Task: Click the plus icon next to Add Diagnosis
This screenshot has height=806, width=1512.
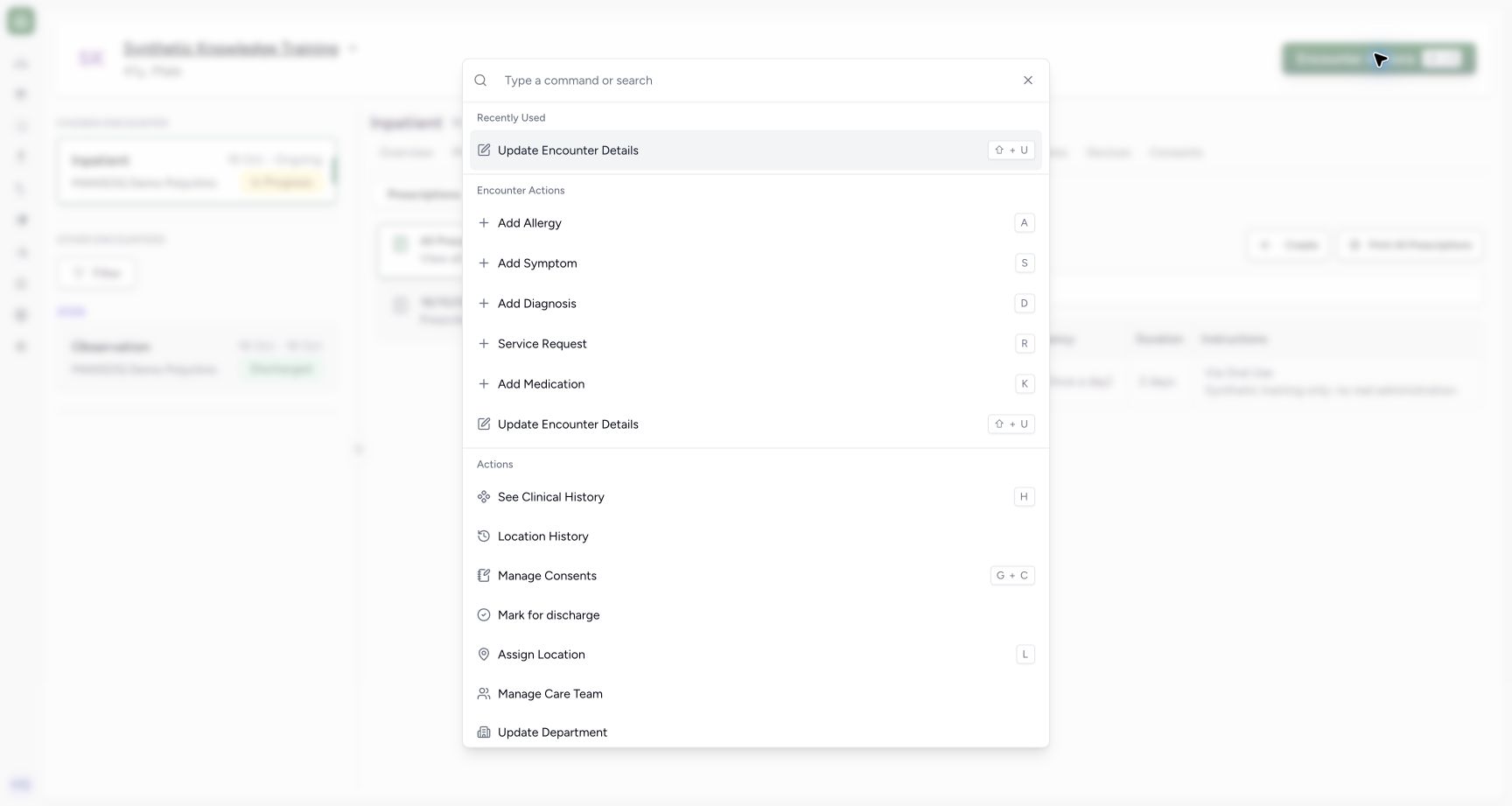Action: coord(484,304)
